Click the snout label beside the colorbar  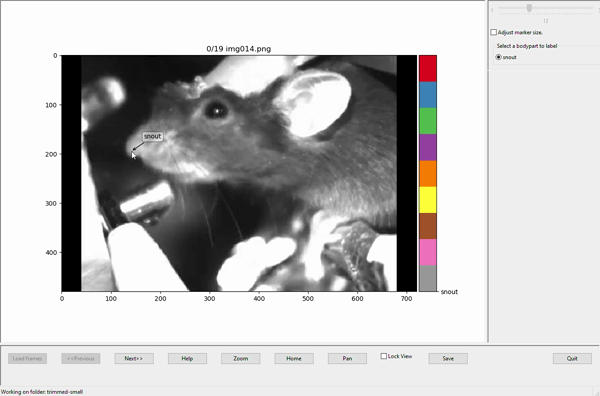[x=449, y=292]
